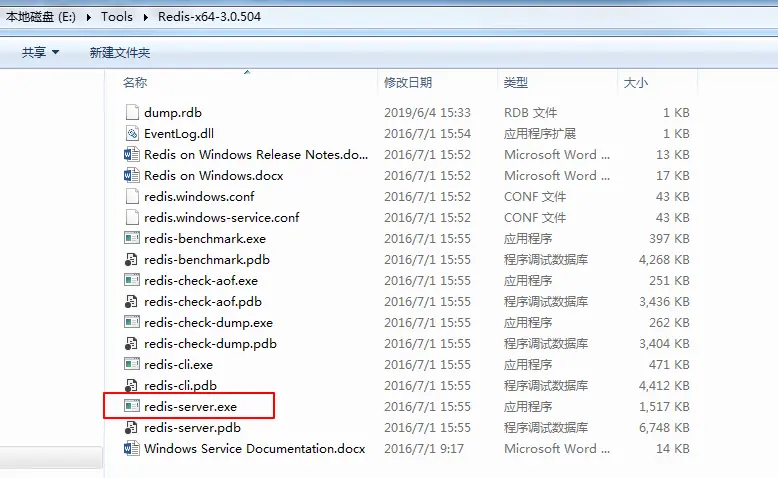Click the EventLog.dll file icon

click(x=132, y=134)
